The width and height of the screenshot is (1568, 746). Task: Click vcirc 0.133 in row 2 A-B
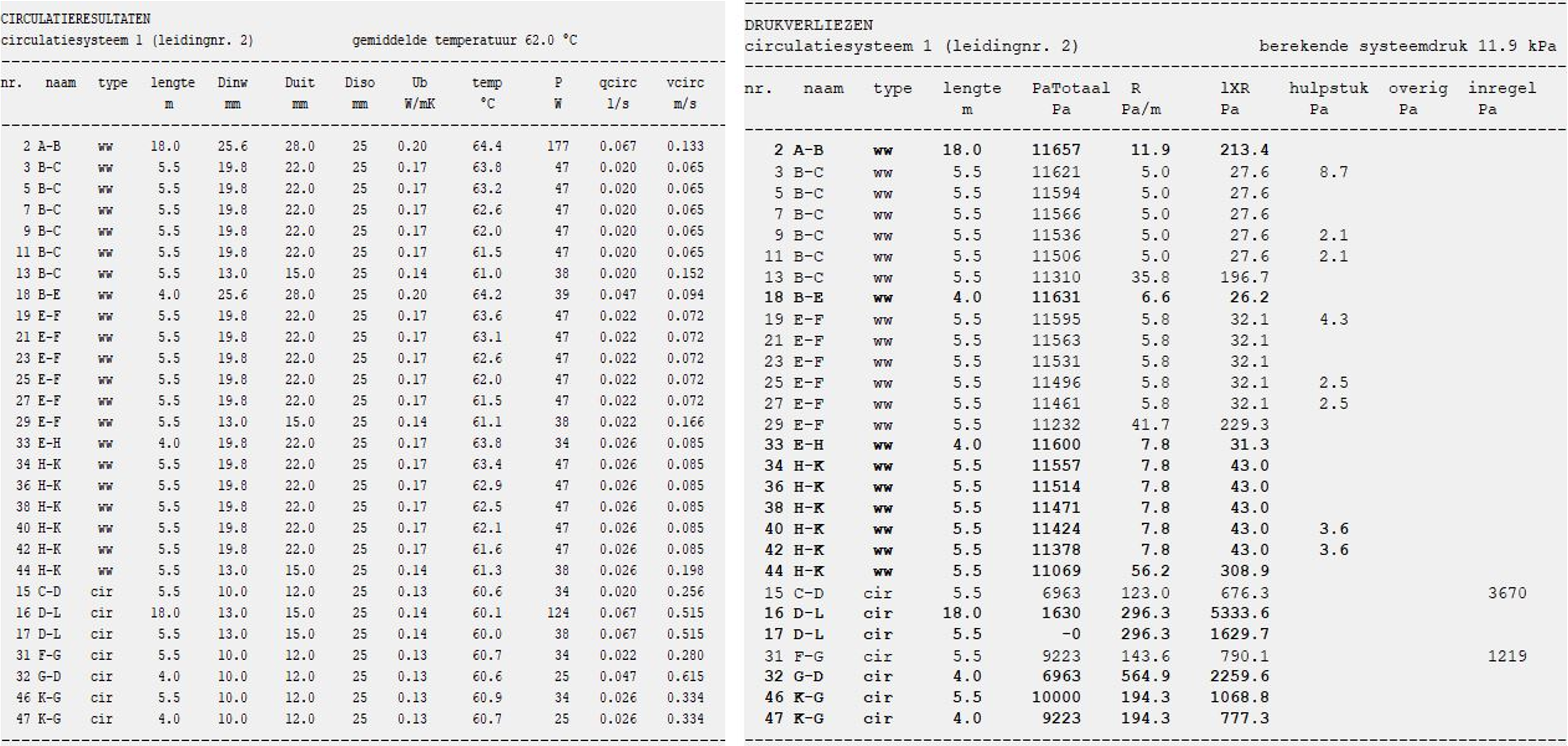point(685,146)
